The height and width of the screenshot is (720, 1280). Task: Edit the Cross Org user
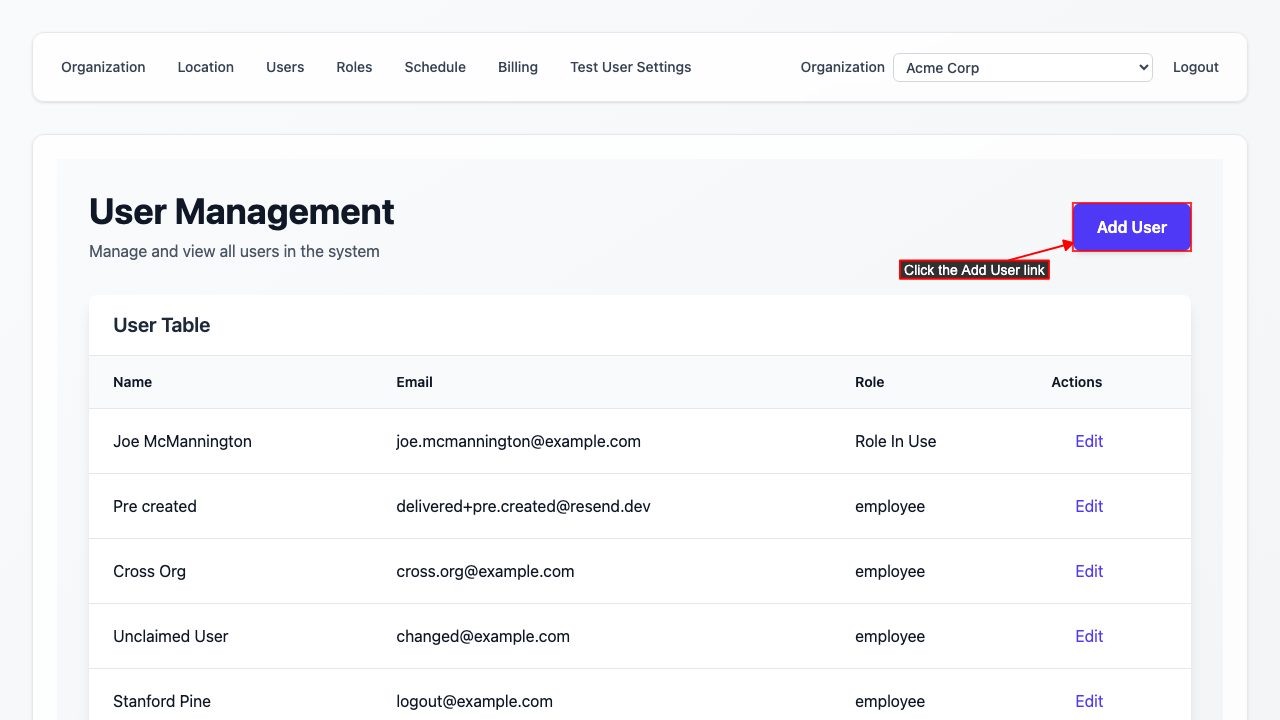[x=1089, y=571]
